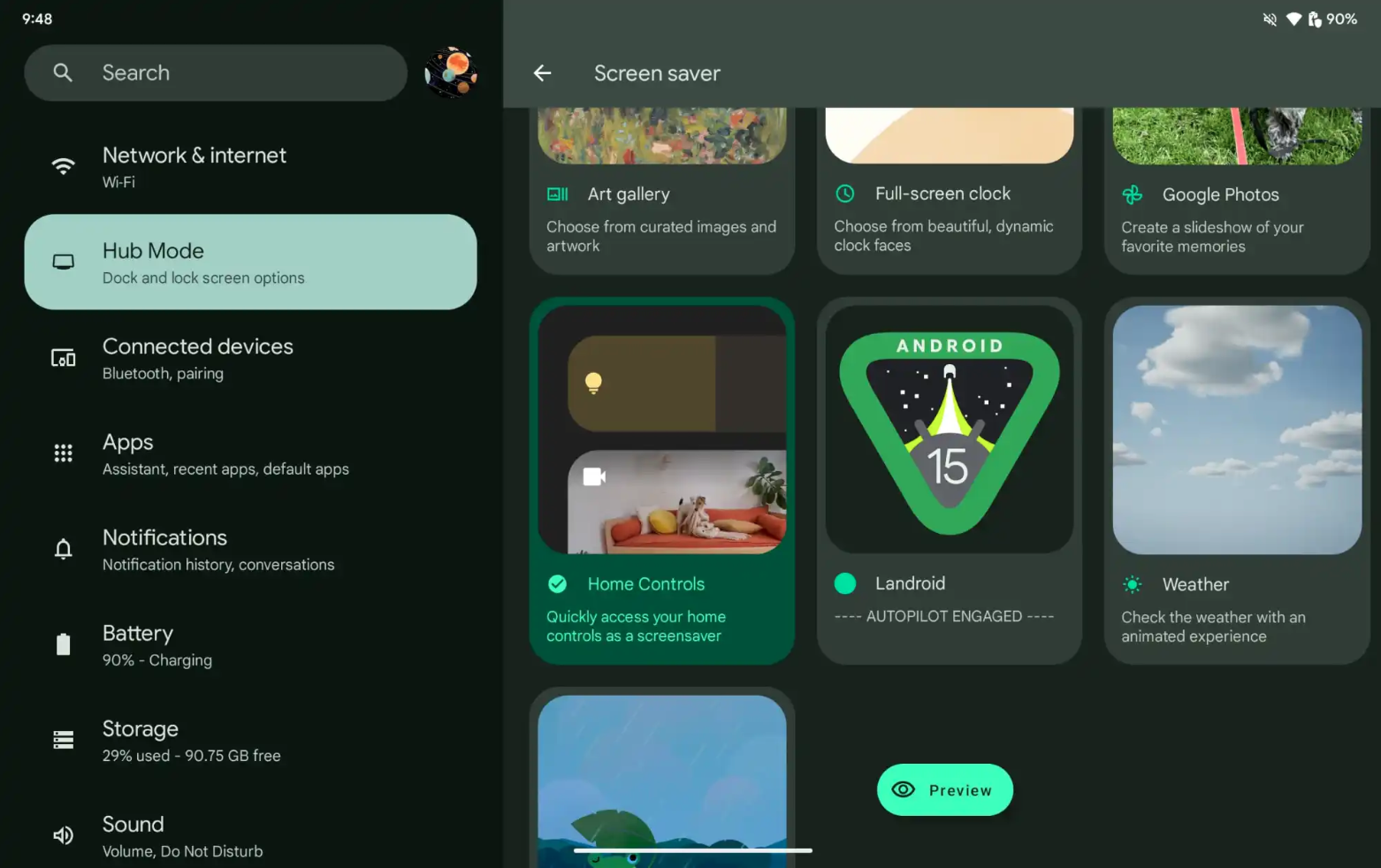Click the Battery icon in sidebar

pos(63,644)
